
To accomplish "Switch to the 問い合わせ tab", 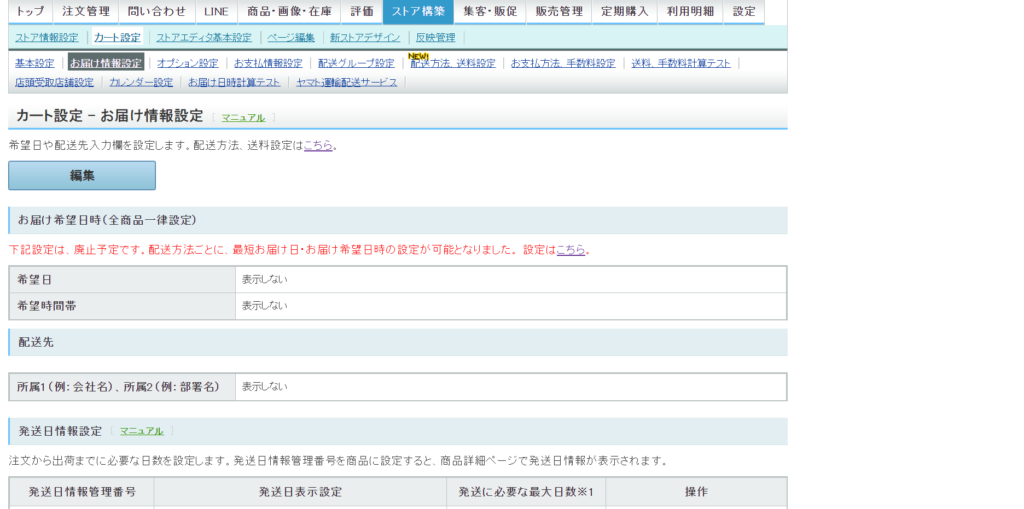I will [156, 12].
